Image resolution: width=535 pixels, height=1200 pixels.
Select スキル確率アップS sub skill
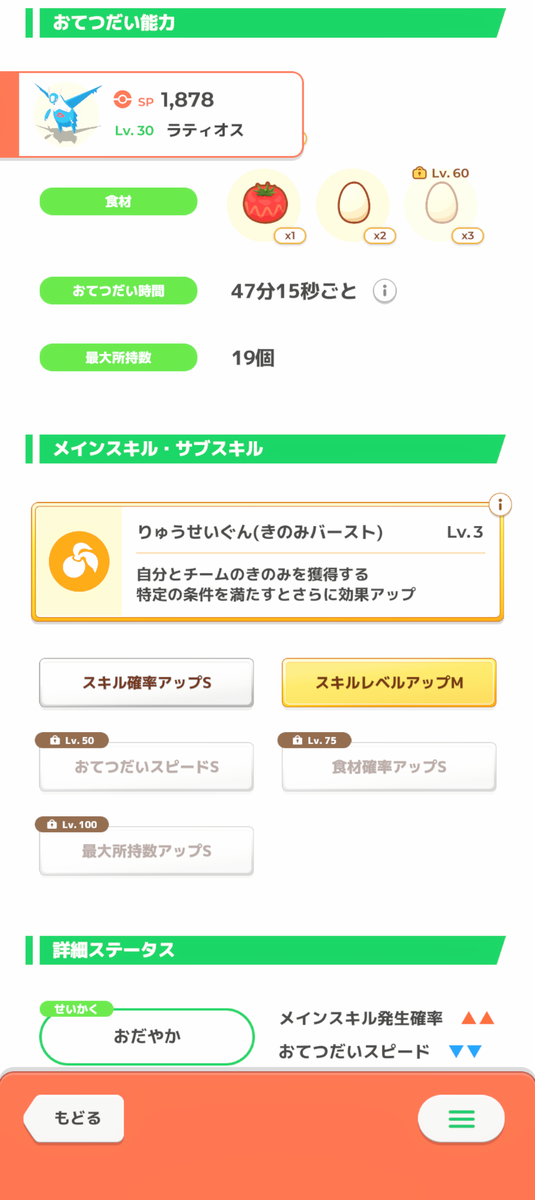pyautogui.click(x=146, y=683)
